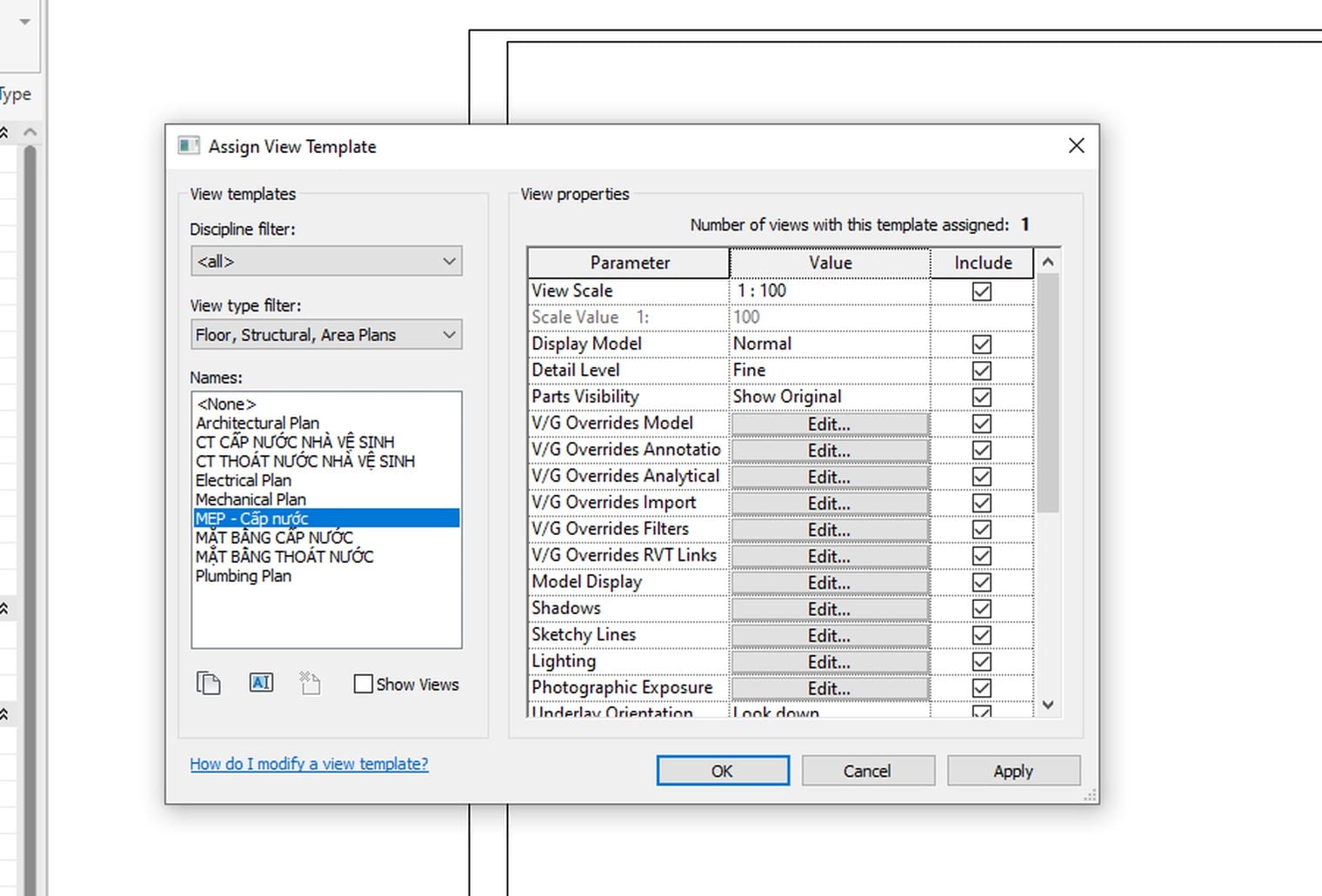Click the Delete view template icon
The image size is (1322, 896).
tap(310, 684)
